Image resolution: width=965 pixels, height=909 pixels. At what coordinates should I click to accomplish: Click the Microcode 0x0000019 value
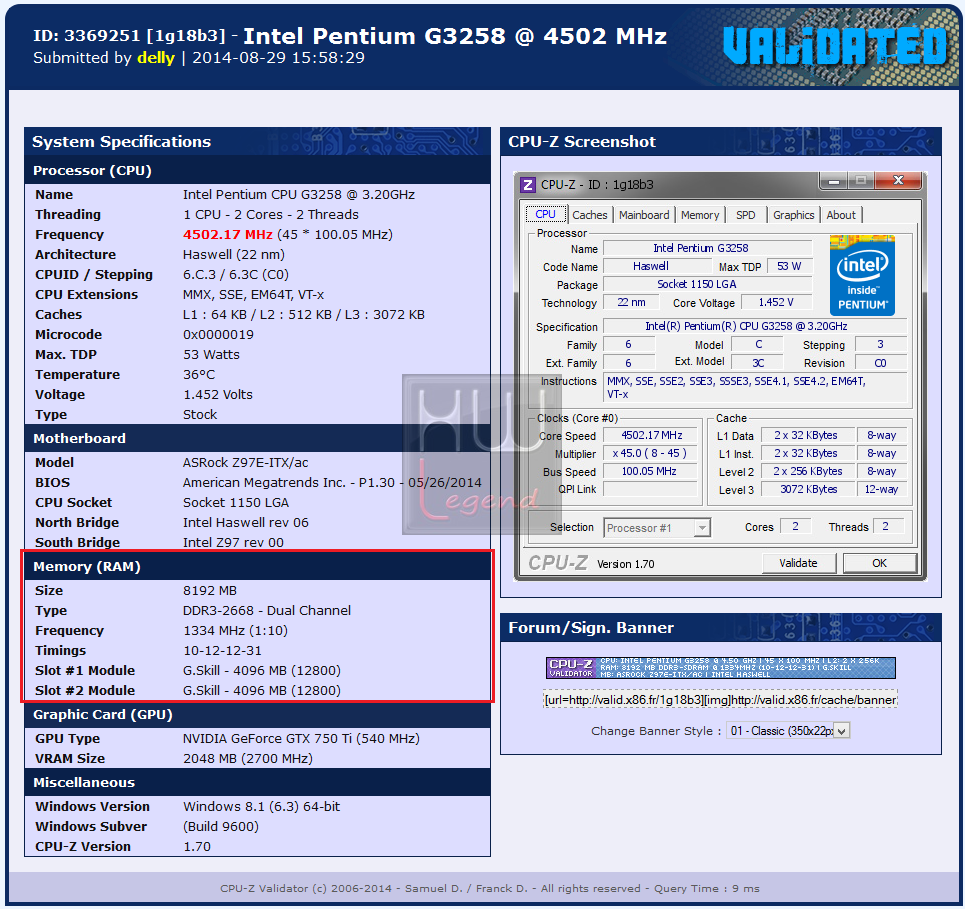coord(218,335)
